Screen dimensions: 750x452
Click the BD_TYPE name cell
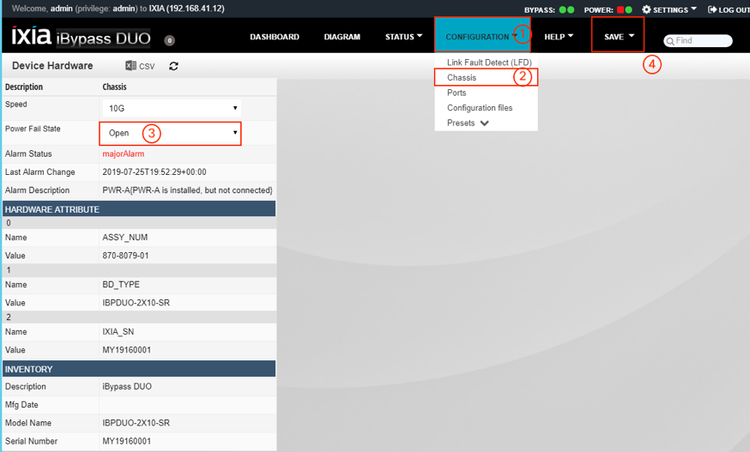[x=121, y=285]
